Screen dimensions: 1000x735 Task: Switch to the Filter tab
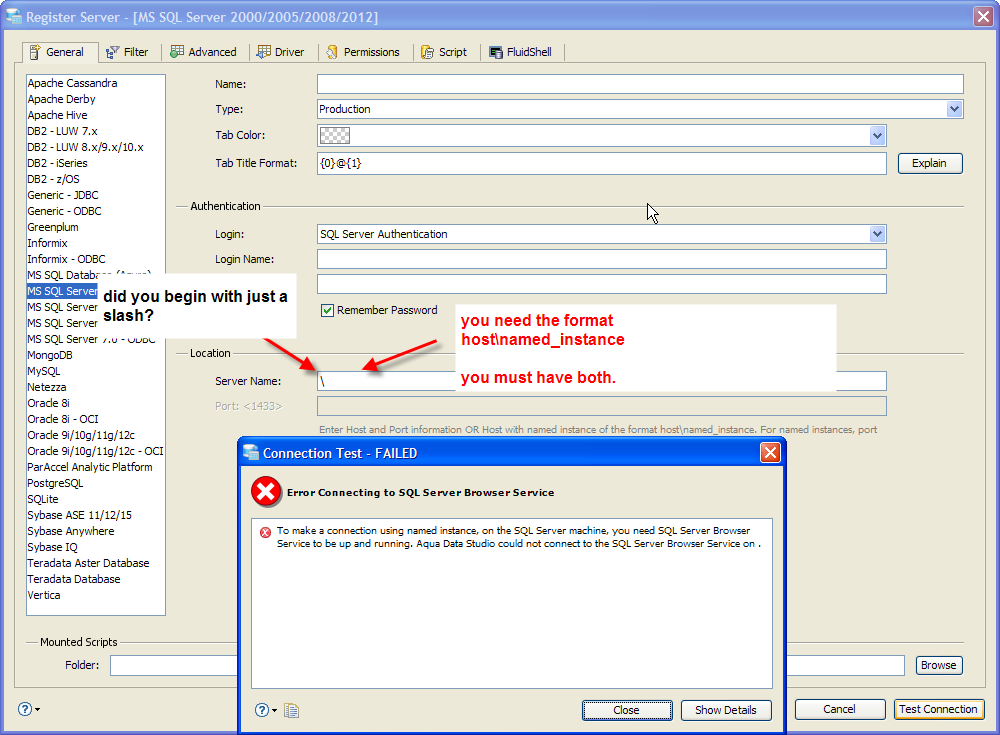point(128,52)
